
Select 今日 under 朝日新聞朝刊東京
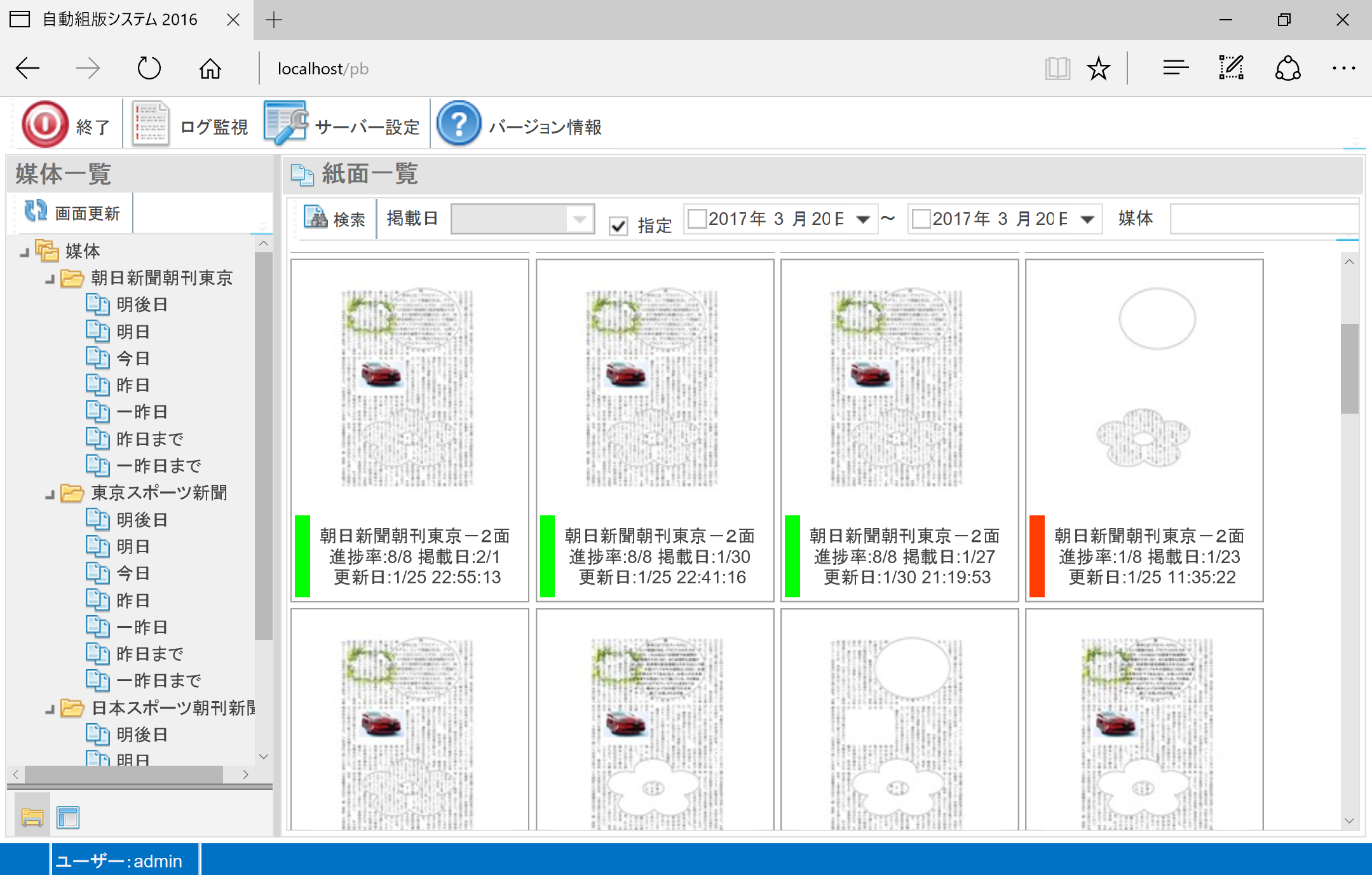point(133,358)
